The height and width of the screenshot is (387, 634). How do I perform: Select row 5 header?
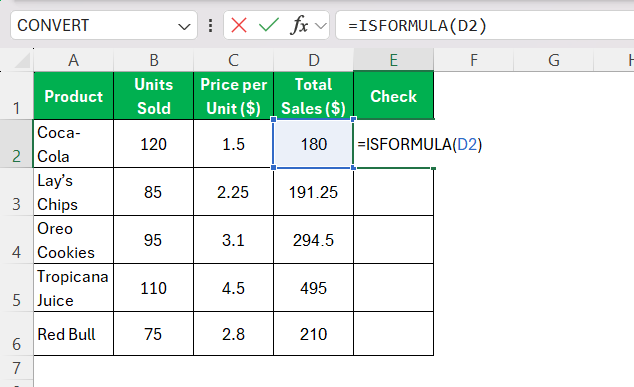[17, 288]
